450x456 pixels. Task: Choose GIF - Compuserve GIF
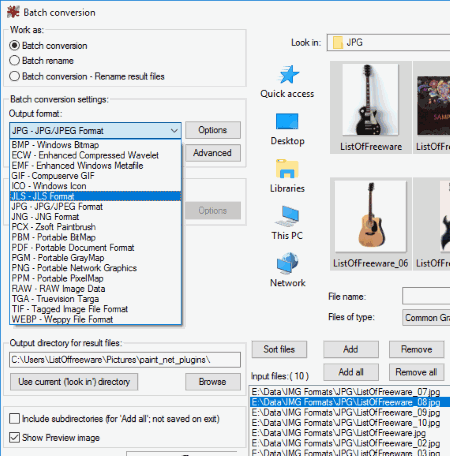click(x=95, y=176)
